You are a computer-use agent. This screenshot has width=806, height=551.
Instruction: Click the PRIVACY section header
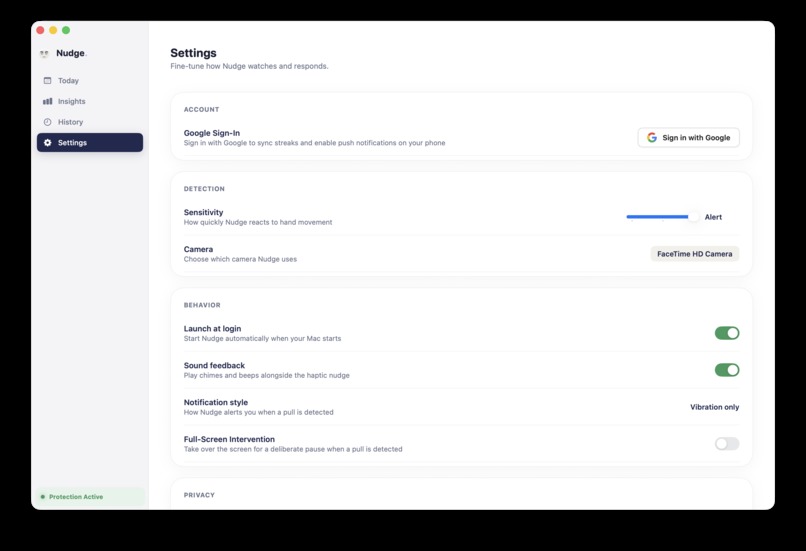(x=199, y=495)
